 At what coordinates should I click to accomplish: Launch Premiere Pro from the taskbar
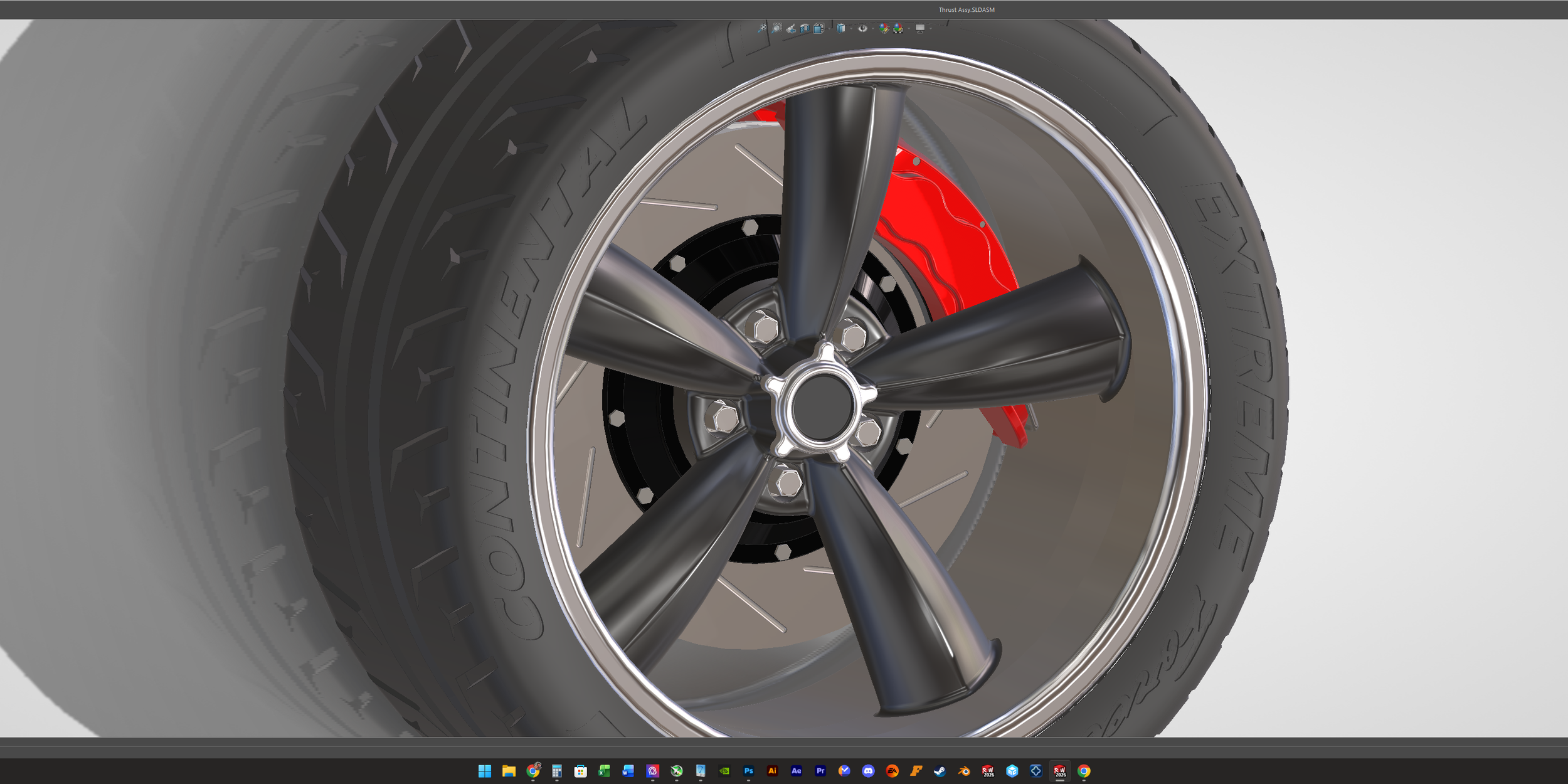click(820, 771)
